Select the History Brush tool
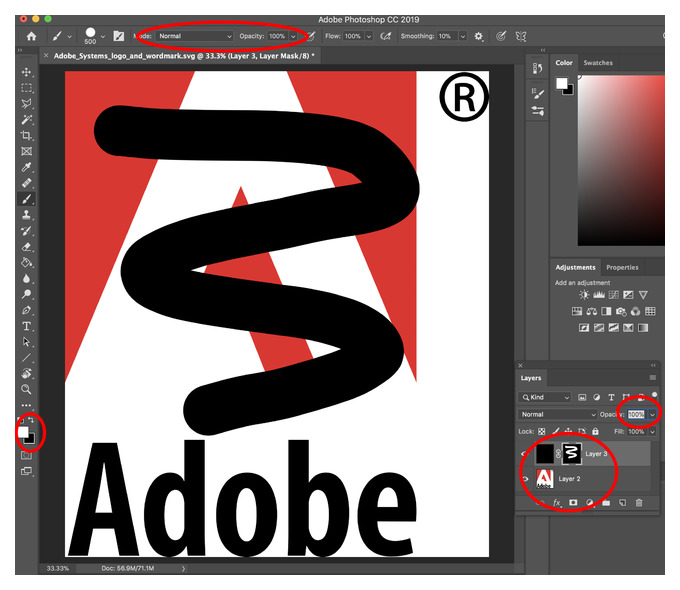 (x=26, y=231)
